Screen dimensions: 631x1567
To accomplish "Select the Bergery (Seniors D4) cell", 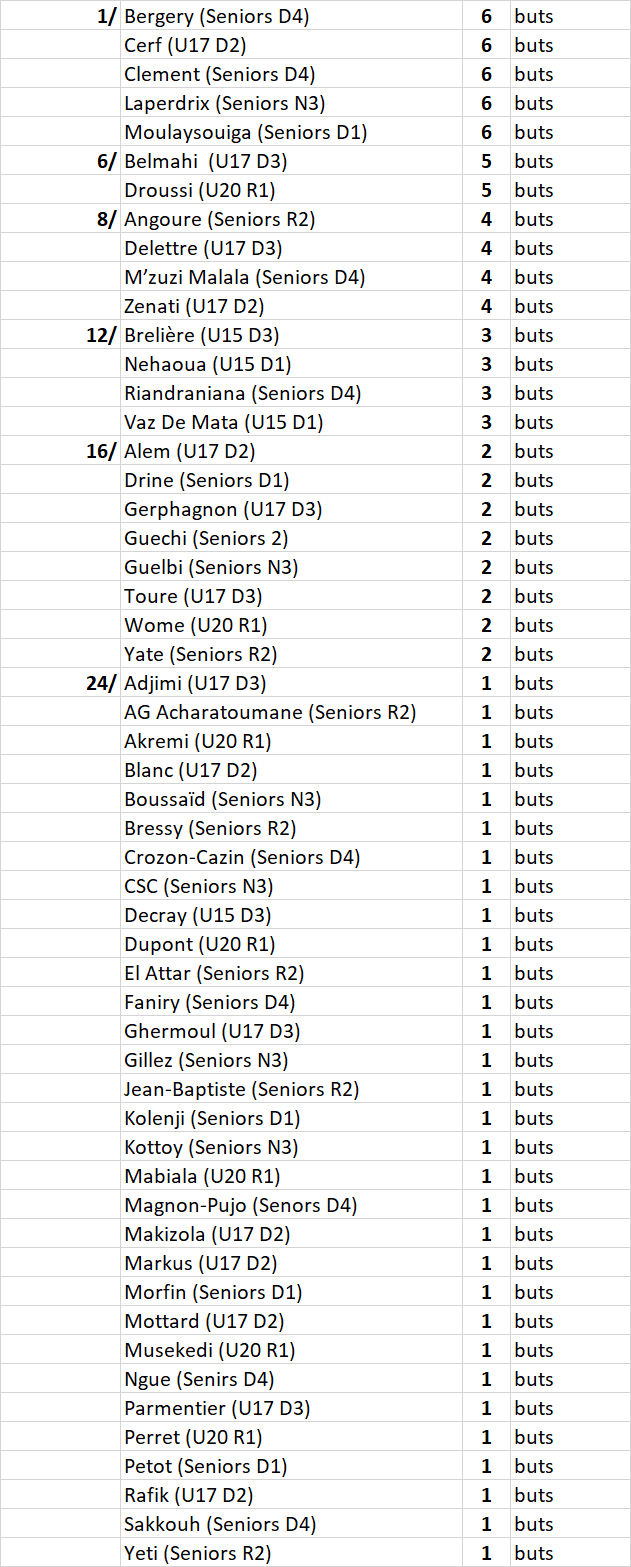I will coord(292,16).
